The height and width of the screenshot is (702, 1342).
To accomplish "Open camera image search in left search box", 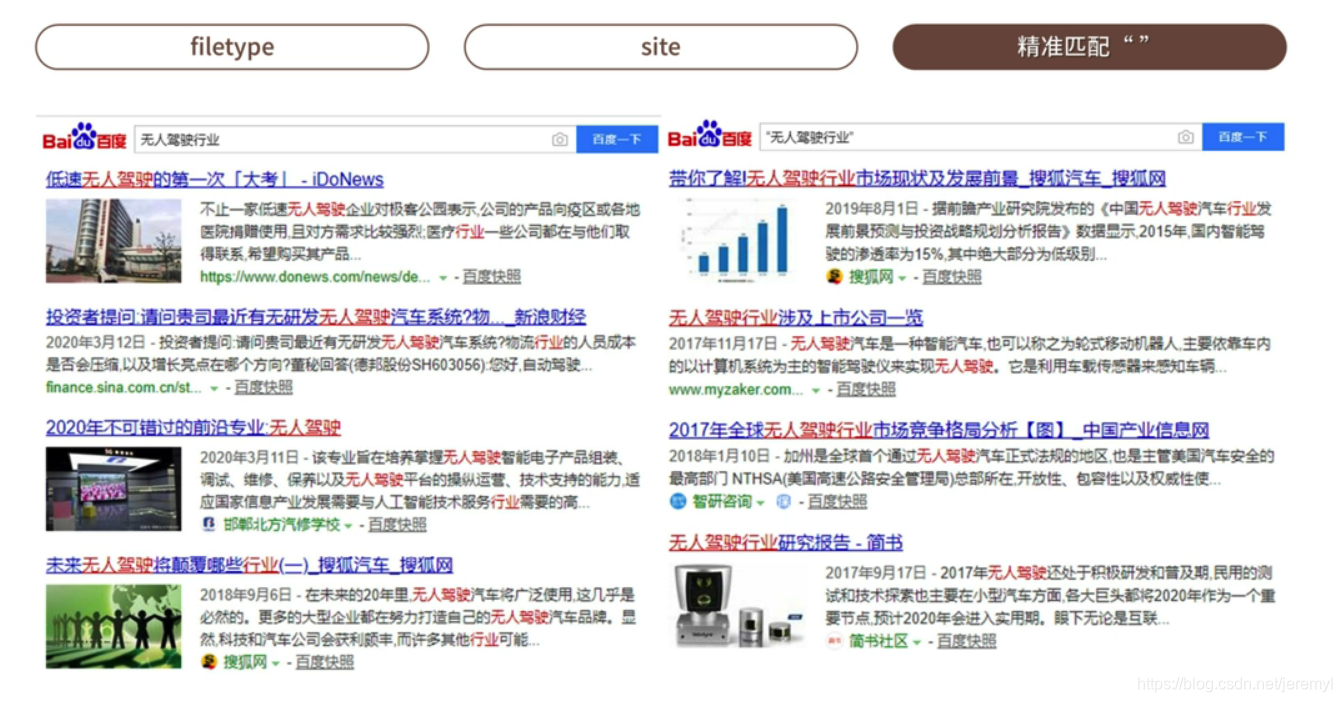I will click(560, 139).
